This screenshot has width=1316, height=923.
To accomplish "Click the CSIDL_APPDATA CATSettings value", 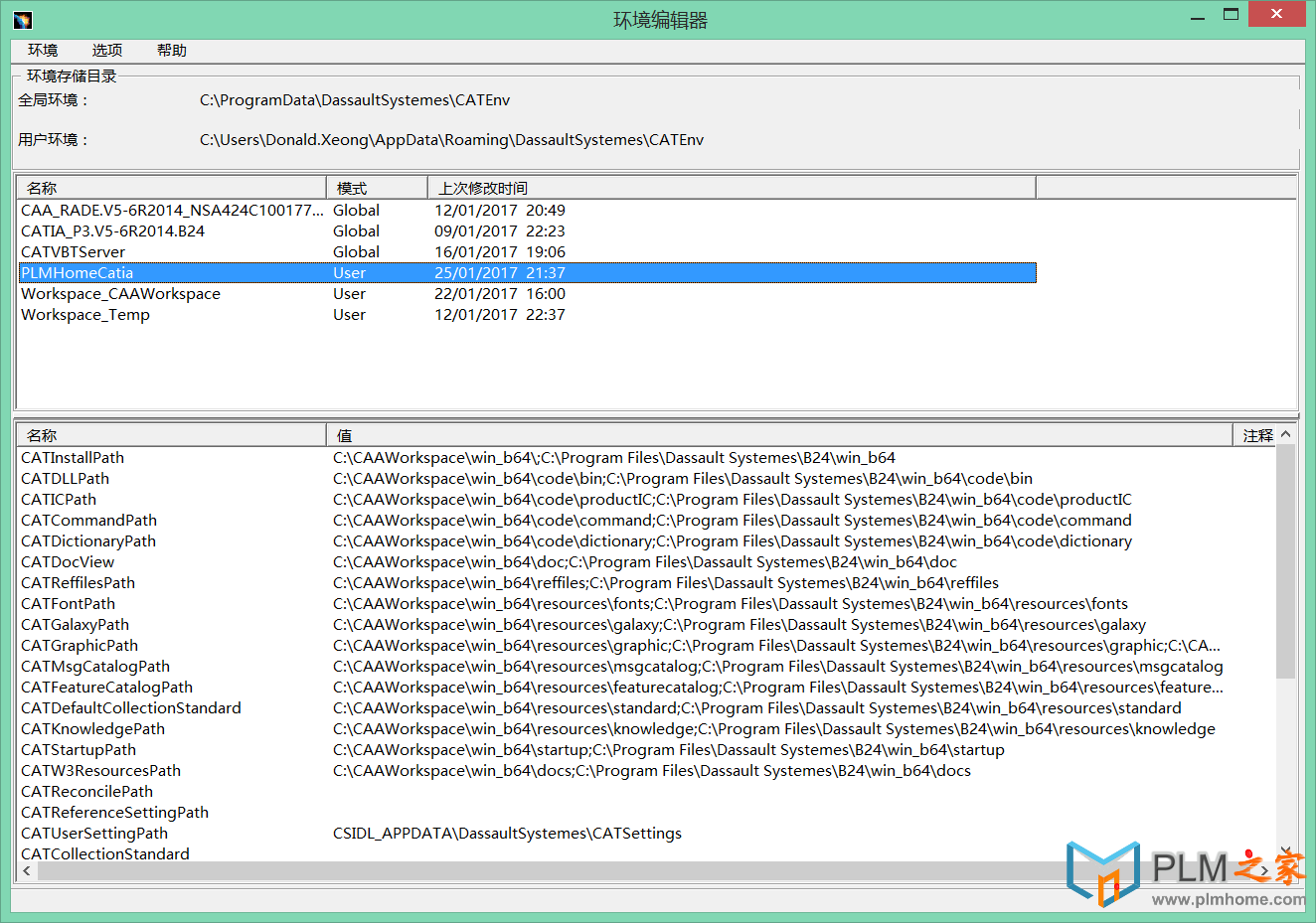I will 507,834.
